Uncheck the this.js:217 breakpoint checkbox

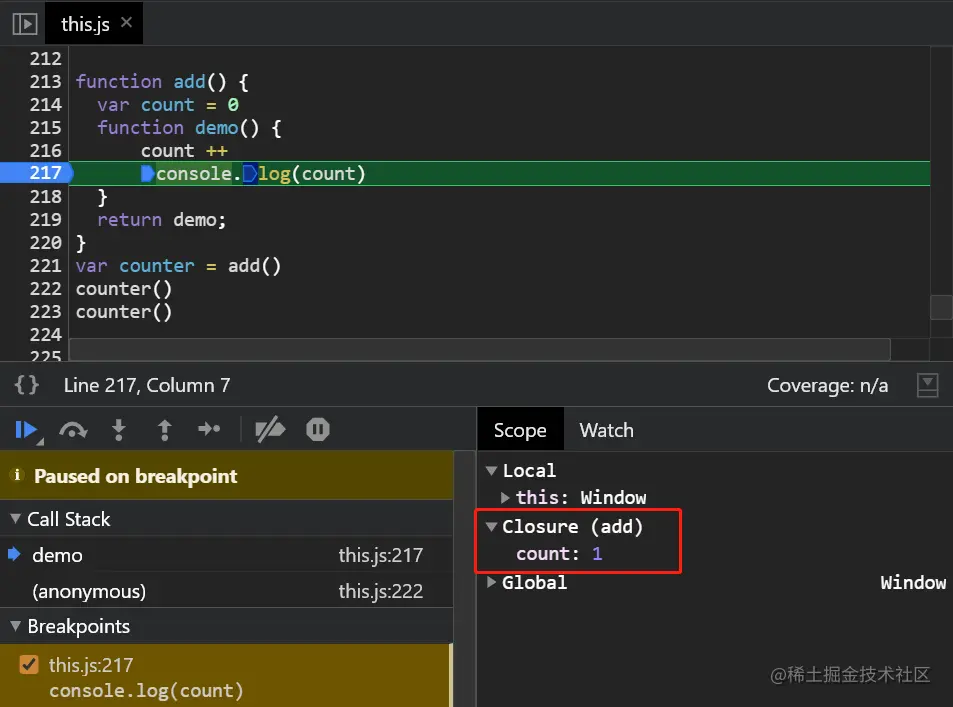tap(29, 664)
